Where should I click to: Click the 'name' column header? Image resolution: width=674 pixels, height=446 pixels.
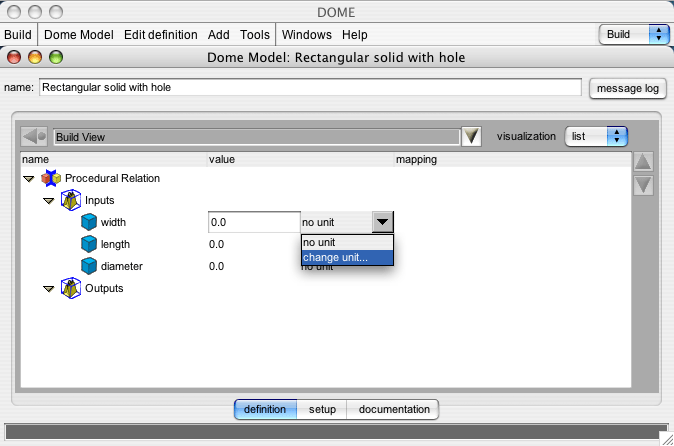coord(114,159)
